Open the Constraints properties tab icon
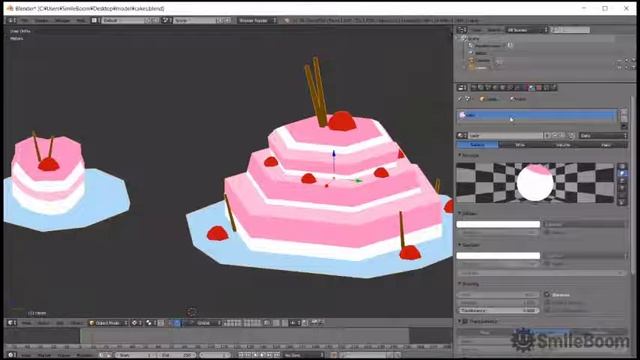Screen dimensions: 640x360 click(510, 87)
